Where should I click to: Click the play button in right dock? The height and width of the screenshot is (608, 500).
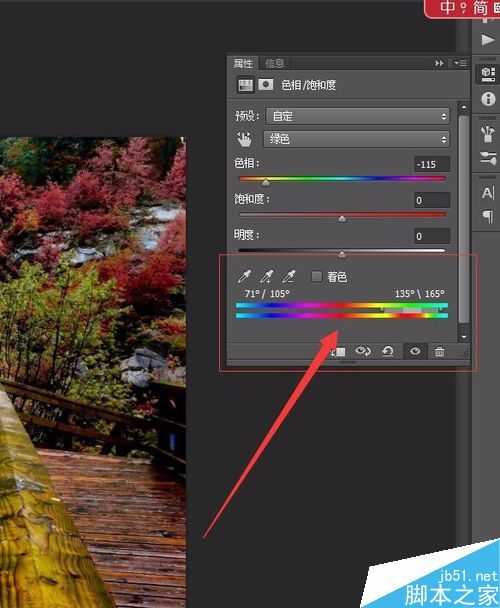click(x=487, y=40)
